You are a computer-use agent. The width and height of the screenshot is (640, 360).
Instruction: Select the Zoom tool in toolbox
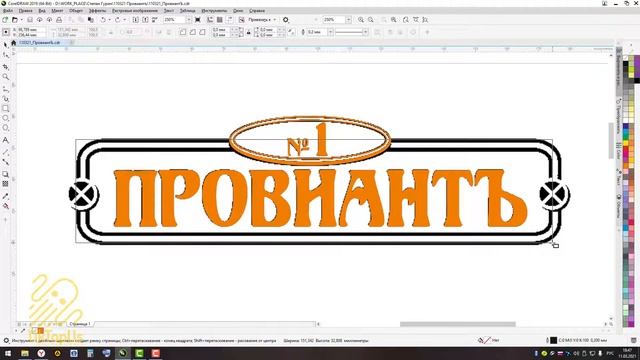pos(5,77)
